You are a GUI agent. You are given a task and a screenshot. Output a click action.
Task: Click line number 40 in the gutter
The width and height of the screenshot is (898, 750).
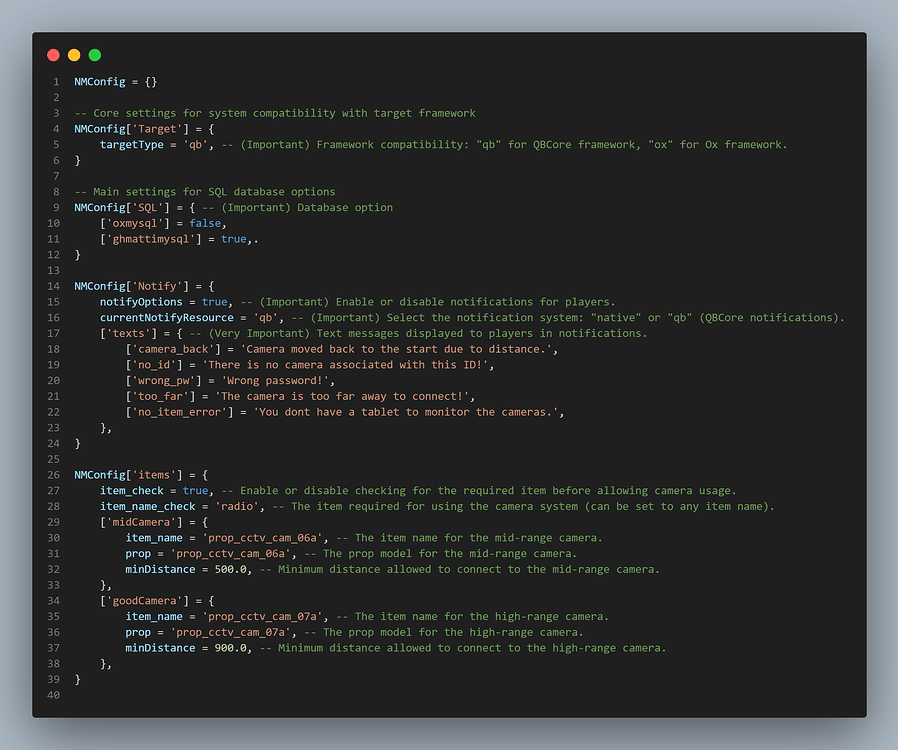pos(53,695)
